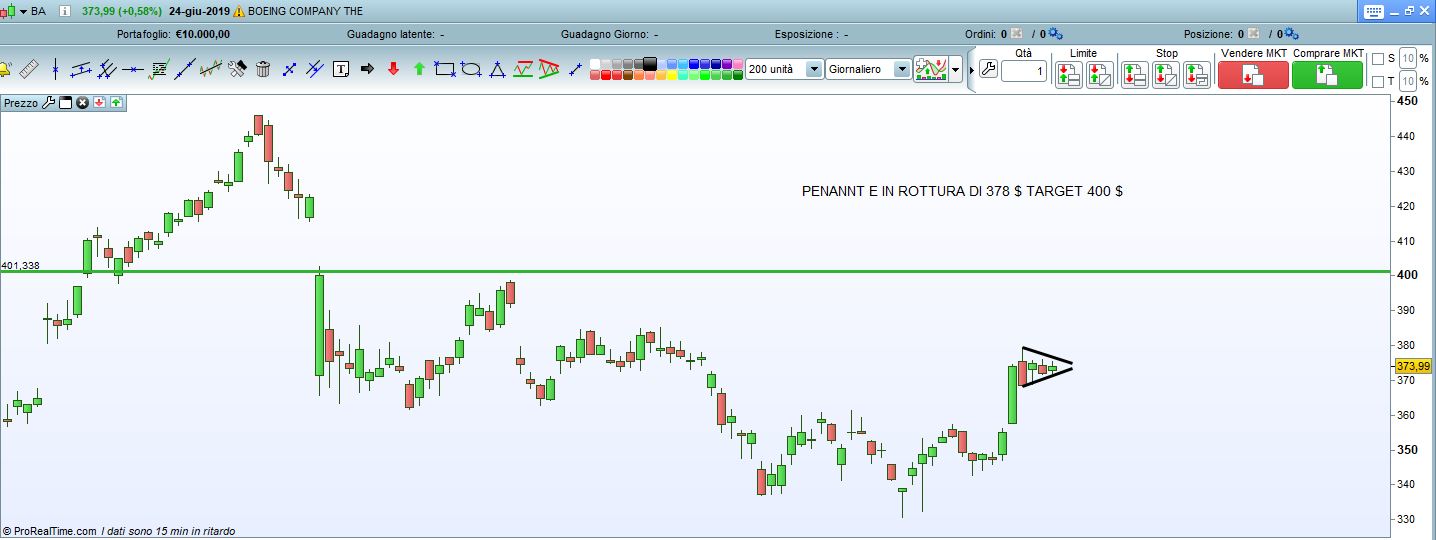Select the text annotation tool
The image size is (1436, 540).
click(x=341, y=69)
